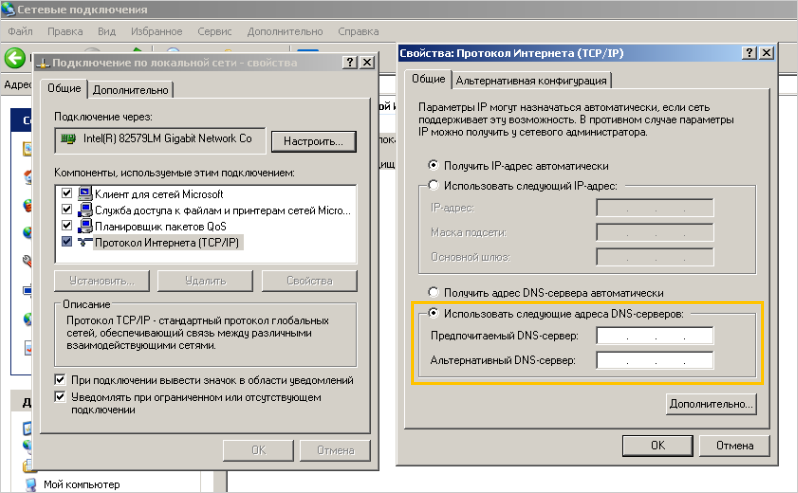Toggle the limited connectivity notification checkbox

click(59, 398)
